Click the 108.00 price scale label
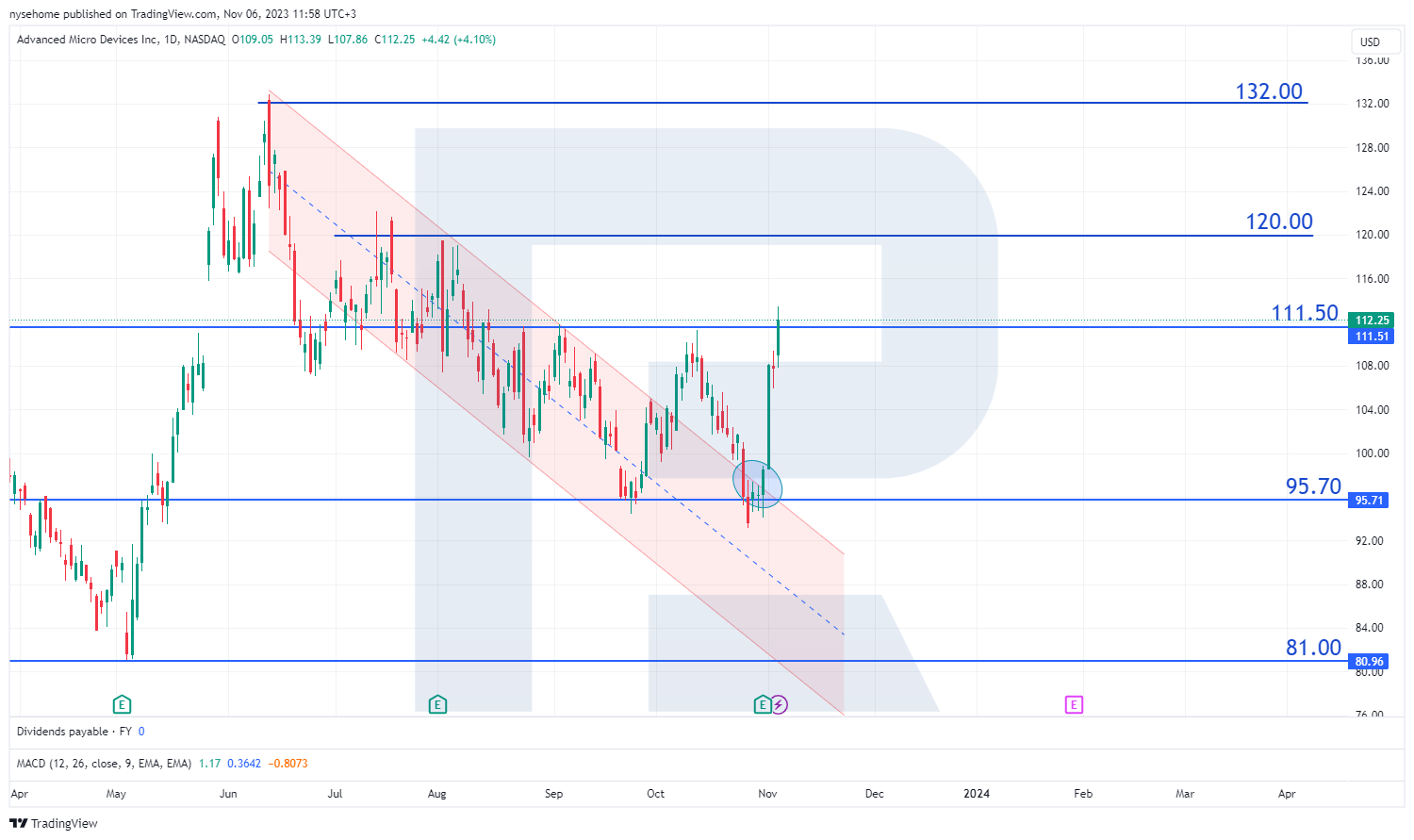 [1372, 366]
